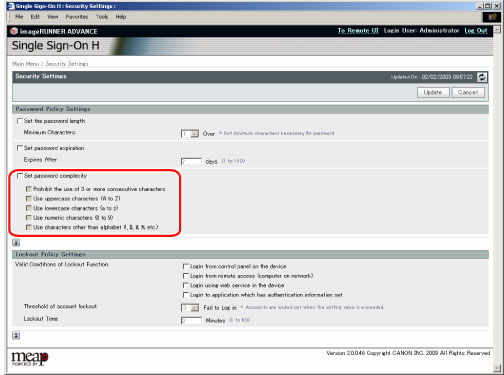Enable Set the password length checkbox

20,121
